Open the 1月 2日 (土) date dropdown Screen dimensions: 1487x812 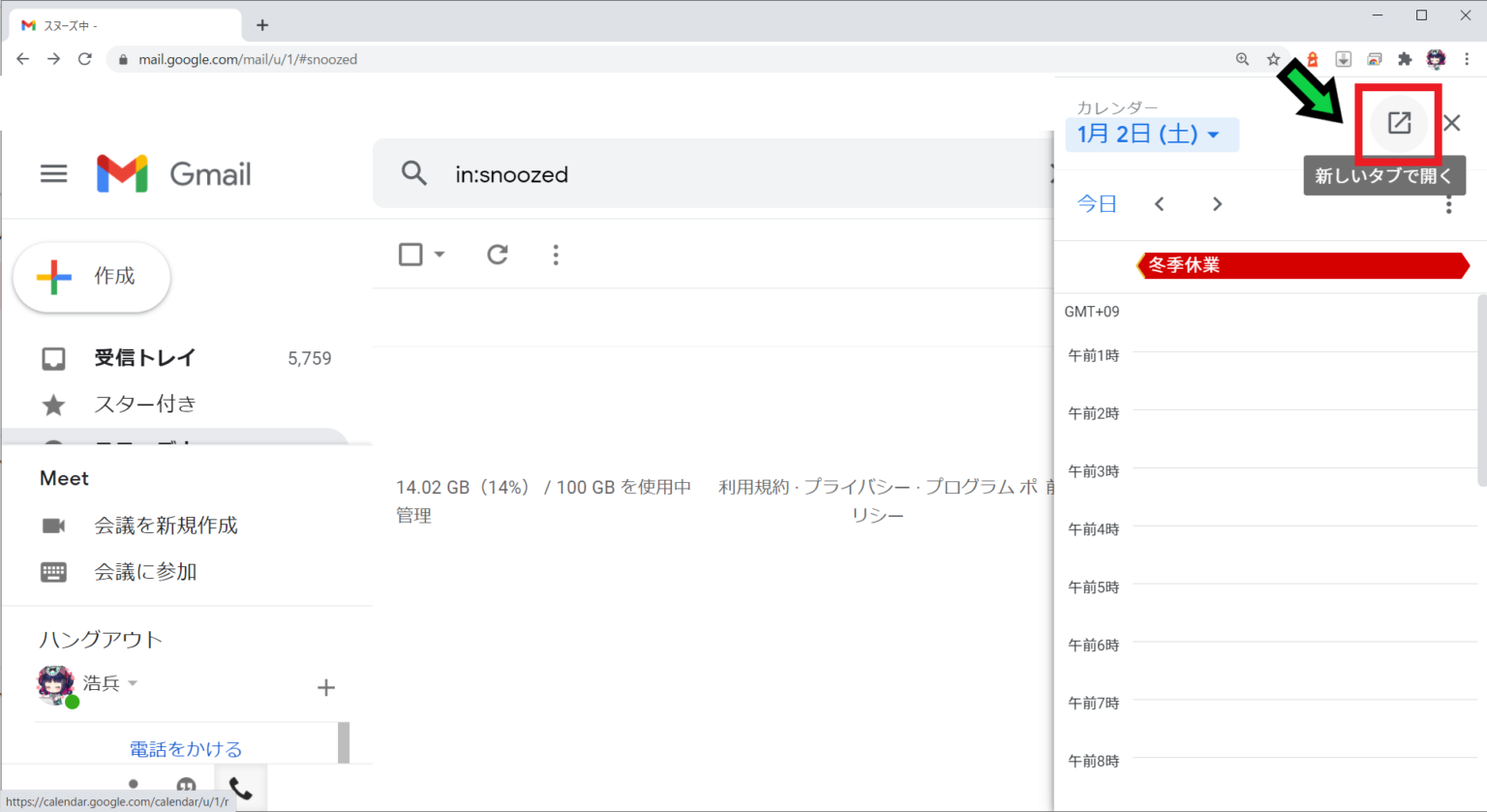1149,134
